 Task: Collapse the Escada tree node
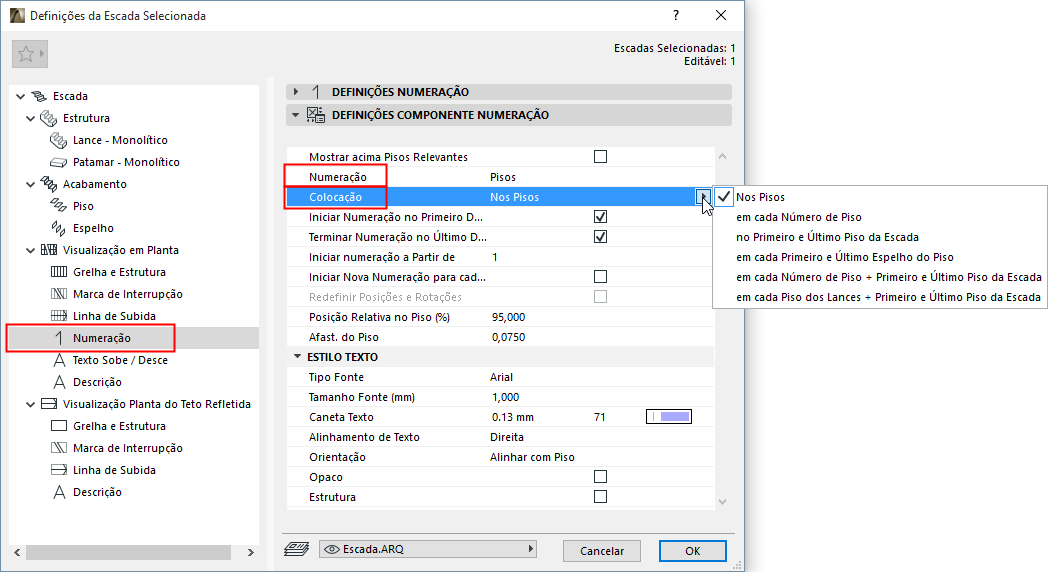(21, 97)
